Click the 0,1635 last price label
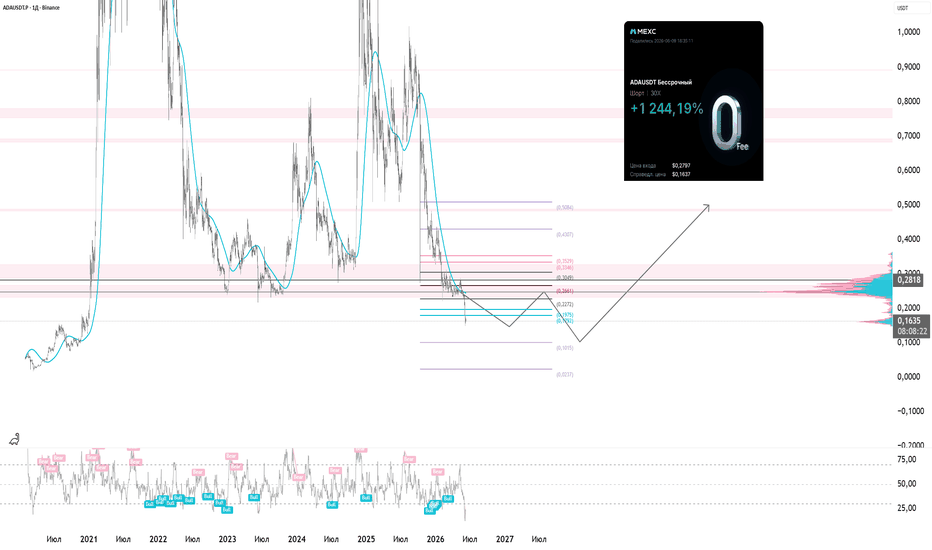 pos(909,321)
